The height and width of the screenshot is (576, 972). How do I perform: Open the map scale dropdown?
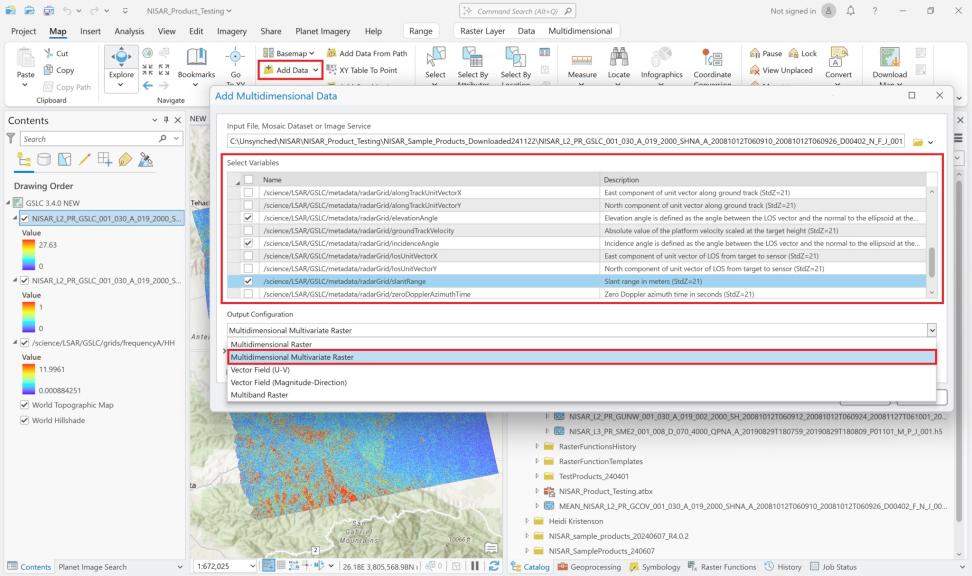[x=252, y=565]
